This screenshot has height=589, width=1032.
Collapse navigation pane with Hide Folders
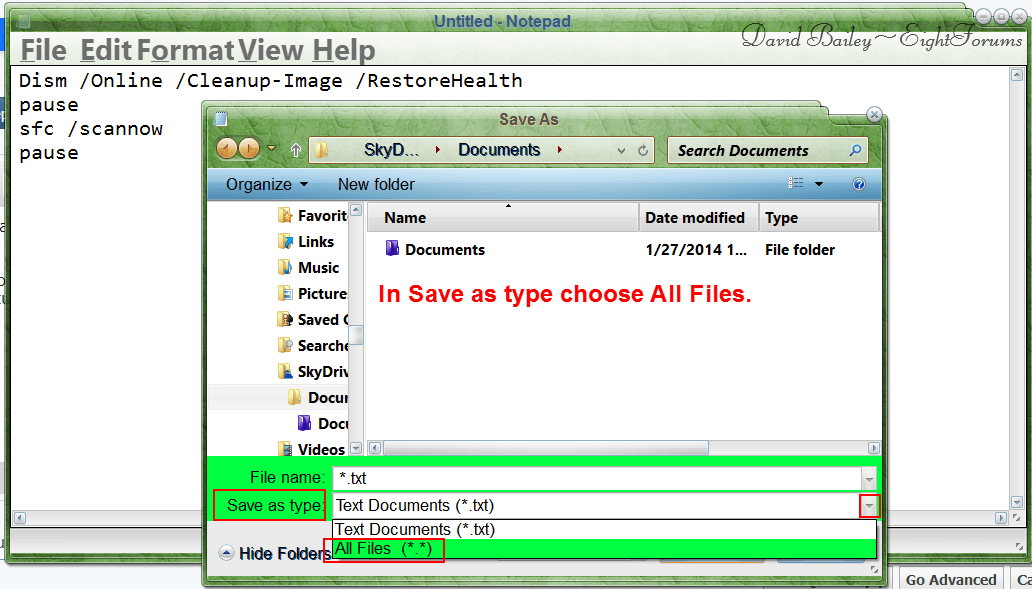pyautogui.click(x=275, y=553)
